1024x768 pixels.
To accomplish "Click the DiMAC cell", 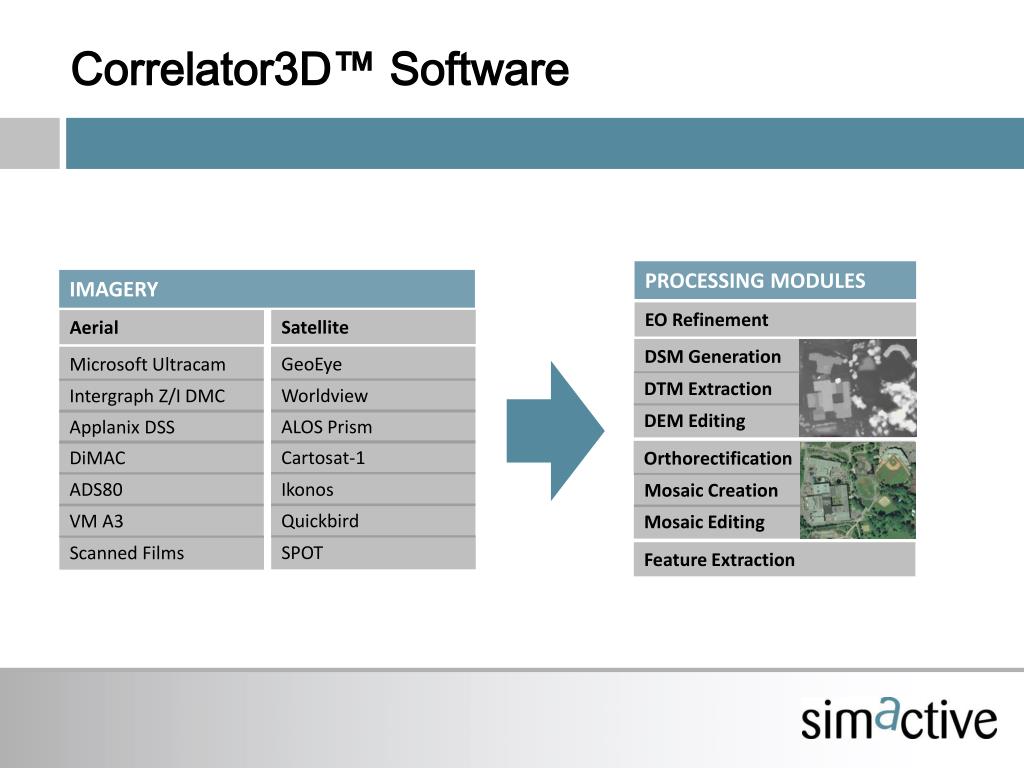I will pyautogui.click(x=161, y=458).
